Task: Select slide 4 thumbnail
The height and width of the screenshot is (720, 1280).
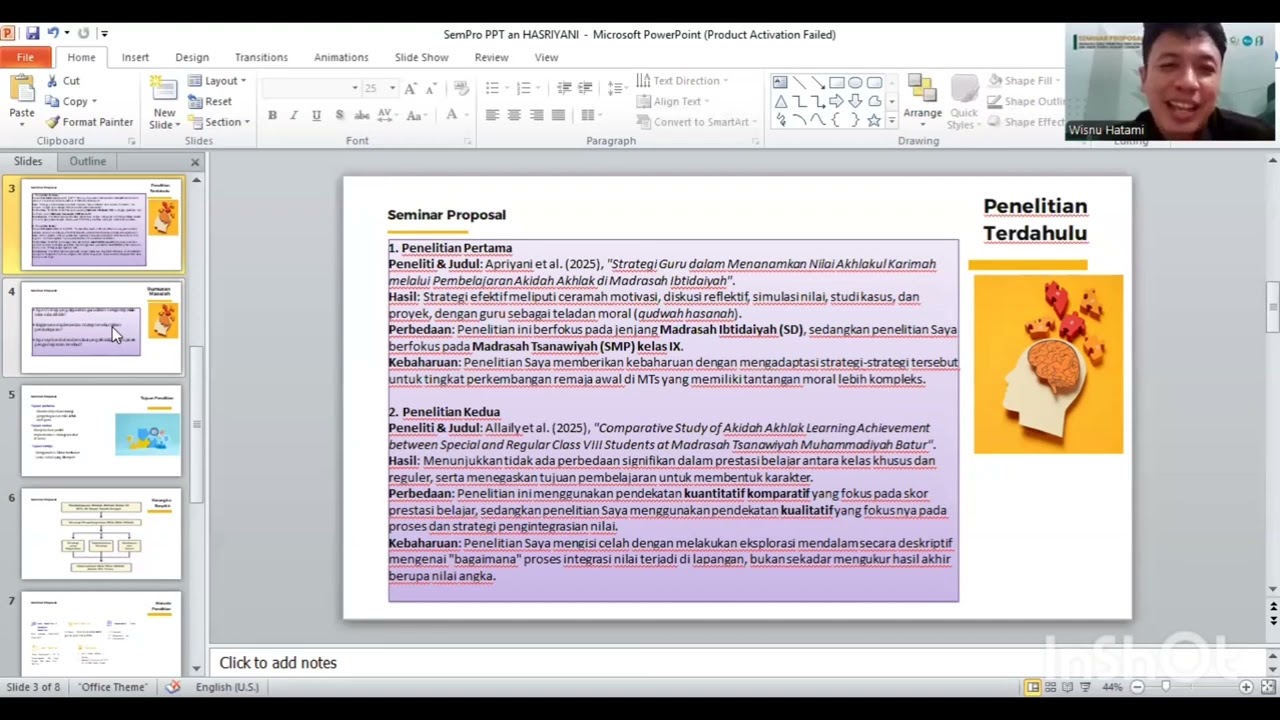Action: (x=101, y=328)
